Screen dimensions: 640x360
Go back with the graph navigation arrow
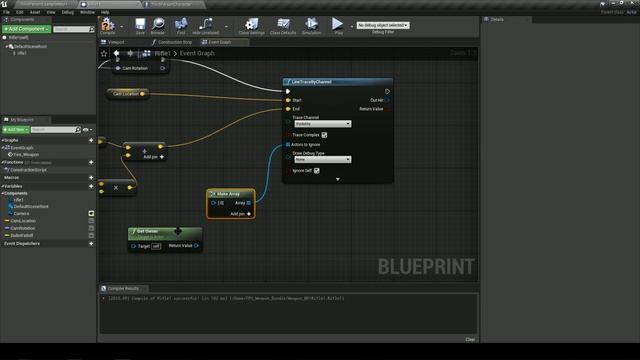[117, 53]
